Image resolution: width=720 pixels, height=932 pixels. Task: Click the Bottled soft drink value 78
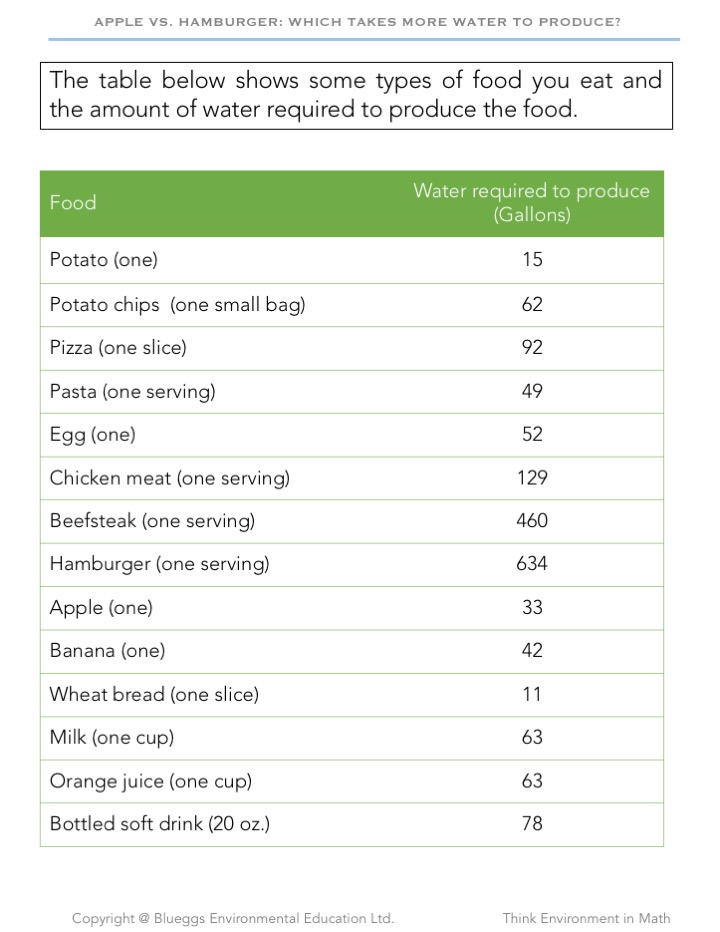pos(532,824)
